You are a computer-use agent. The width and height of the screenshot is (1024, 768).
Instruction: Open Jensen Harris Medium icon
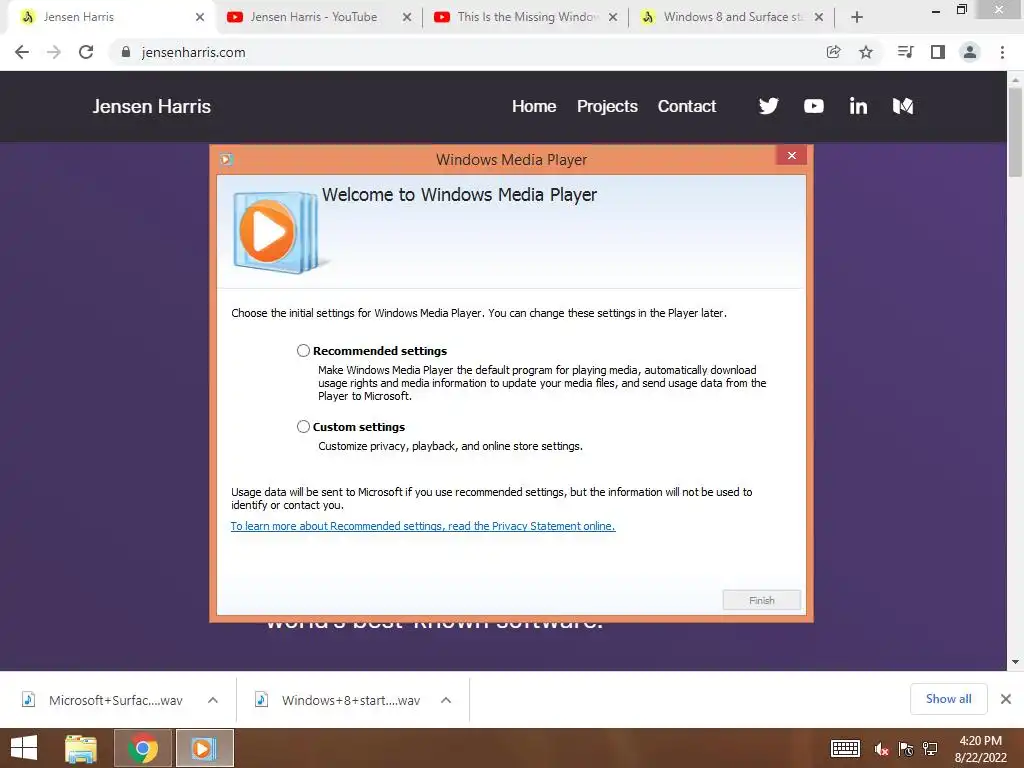(x=903, y=106)
